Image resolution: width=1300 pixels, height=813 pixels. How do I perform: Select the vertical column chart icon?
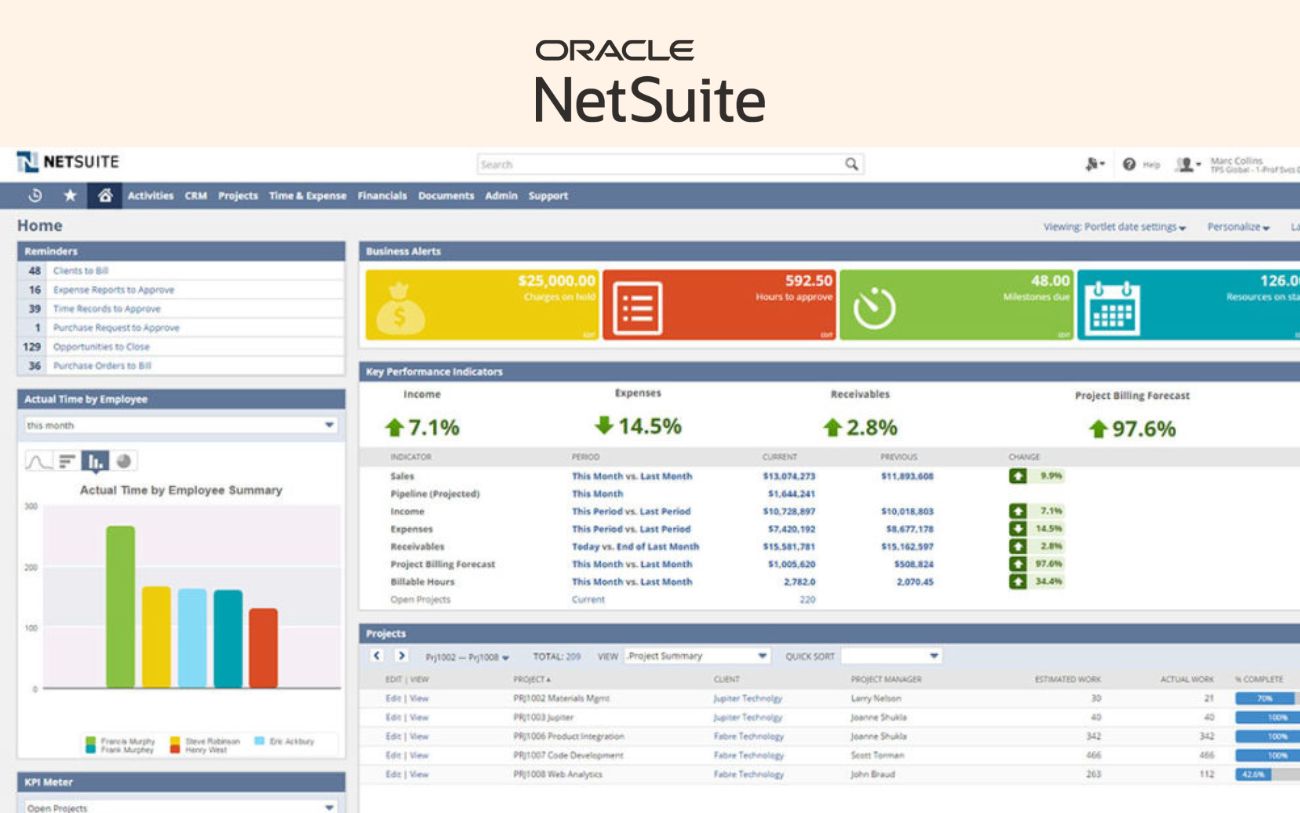coord(95,461)
